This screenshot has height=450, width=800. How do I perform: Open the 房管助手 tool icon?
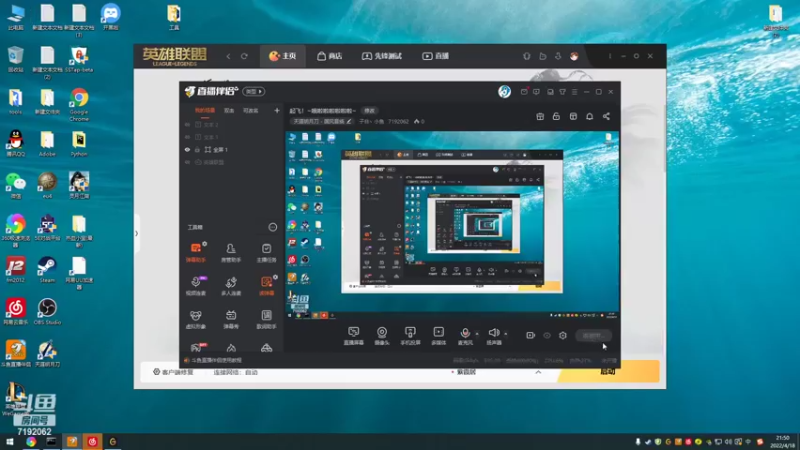231,252
